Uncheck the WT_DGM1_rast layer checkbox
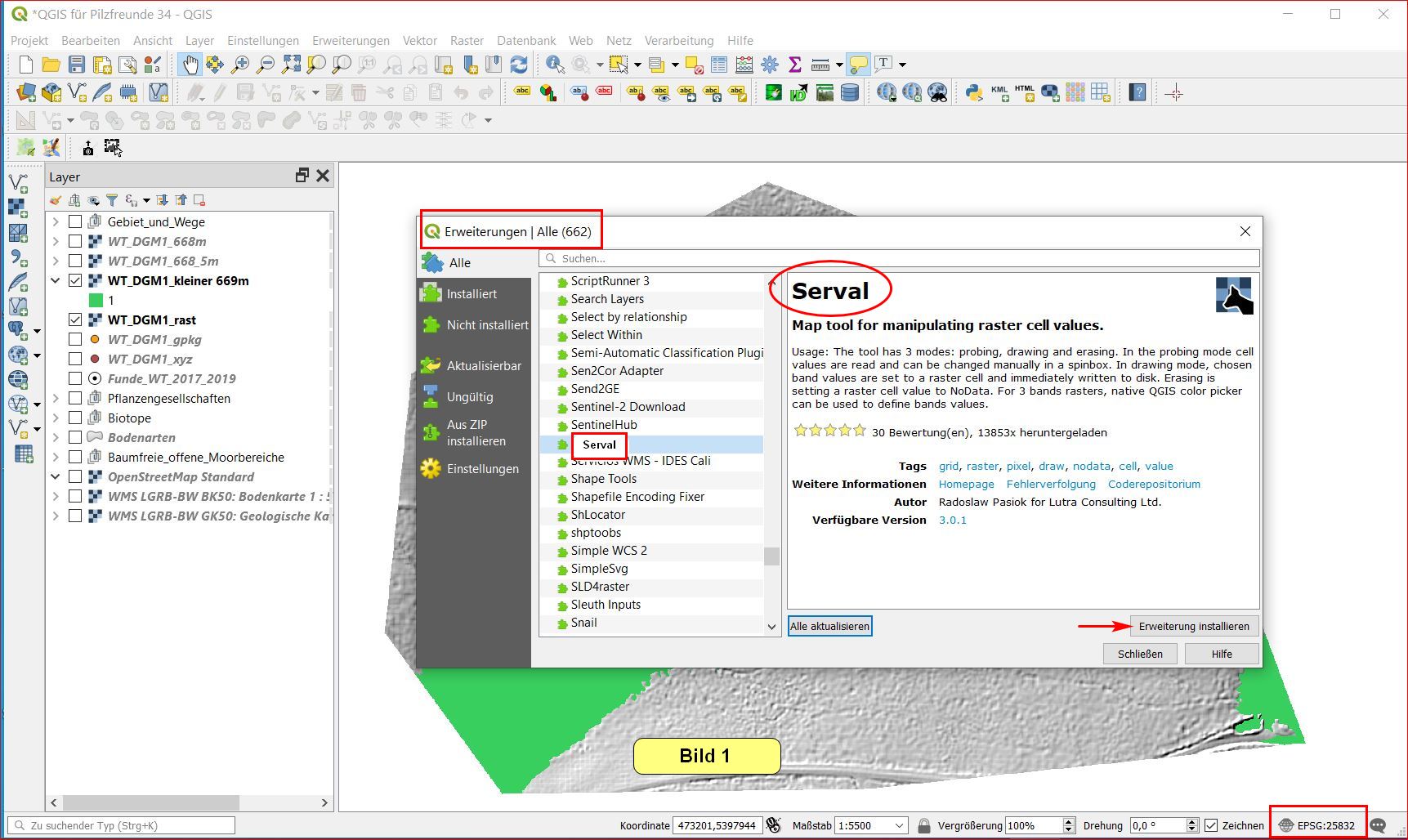 75,319
